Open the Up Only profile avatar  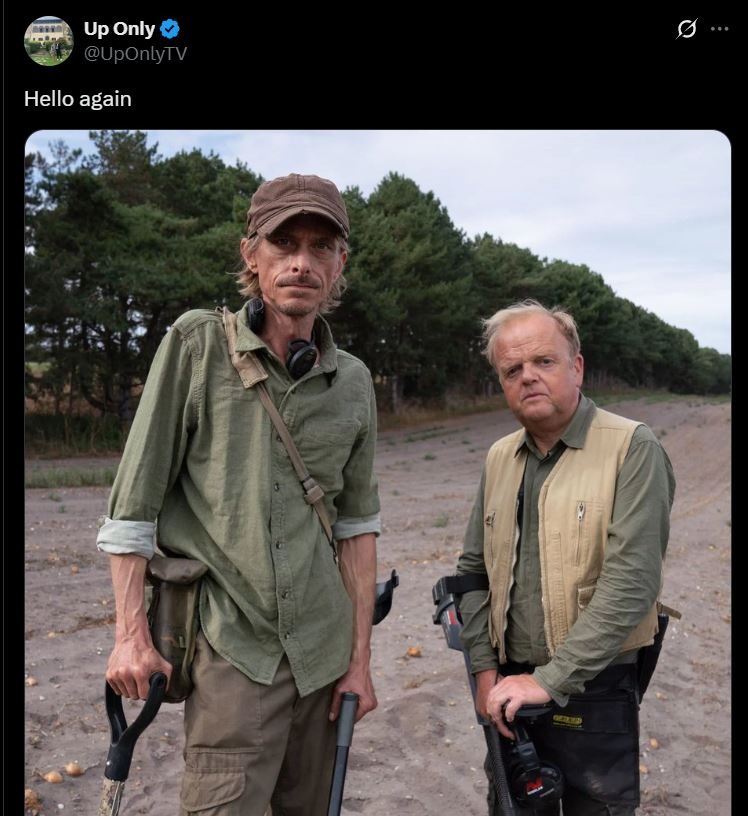48,41
